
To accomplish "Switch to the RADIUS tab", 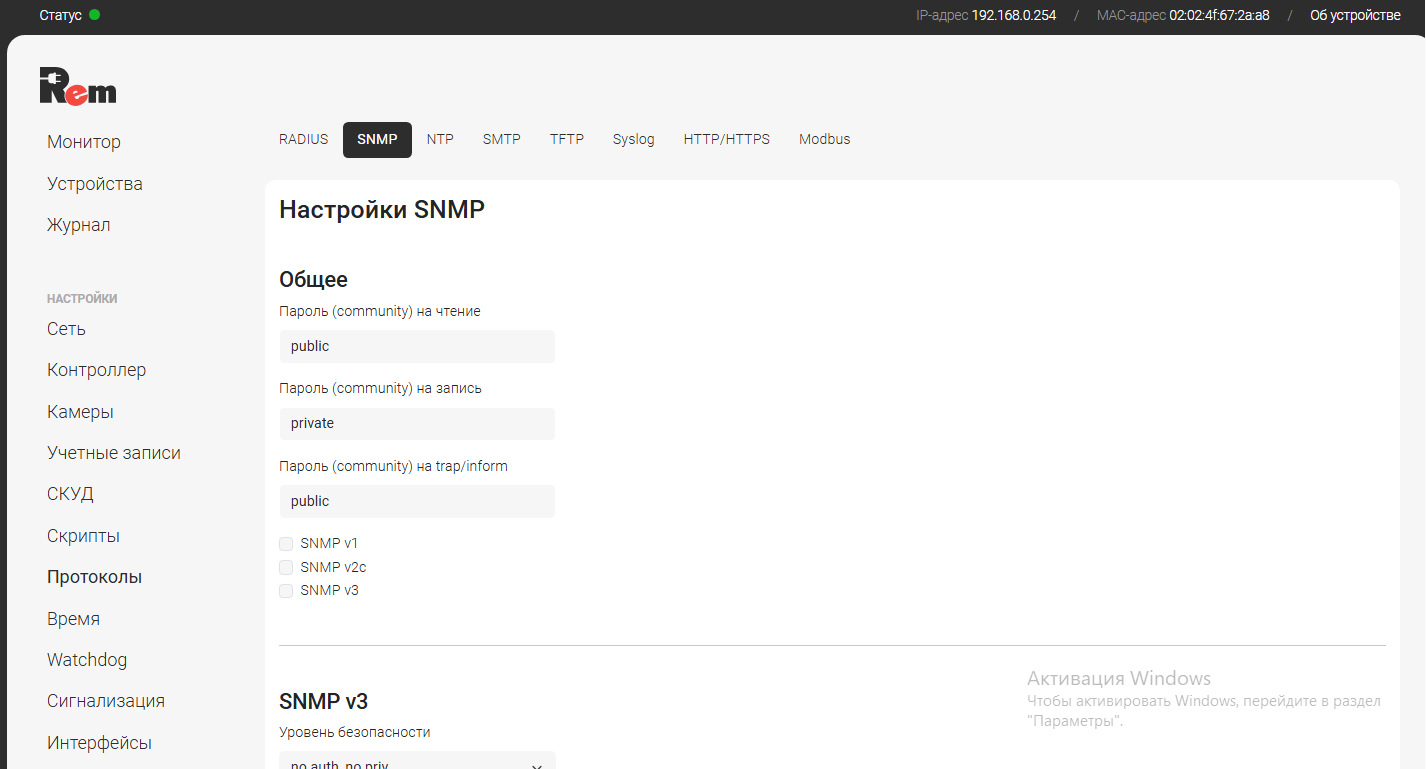I will coord(303,139).
